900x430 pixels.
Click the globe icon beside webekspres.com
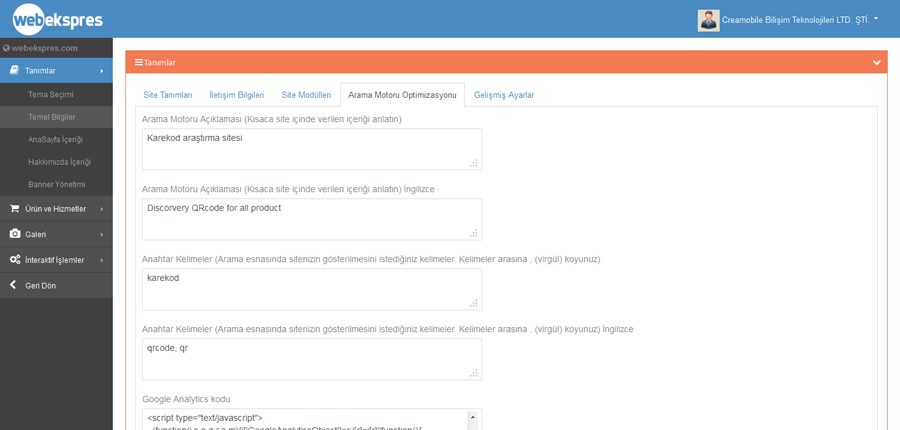pos(6,48)
